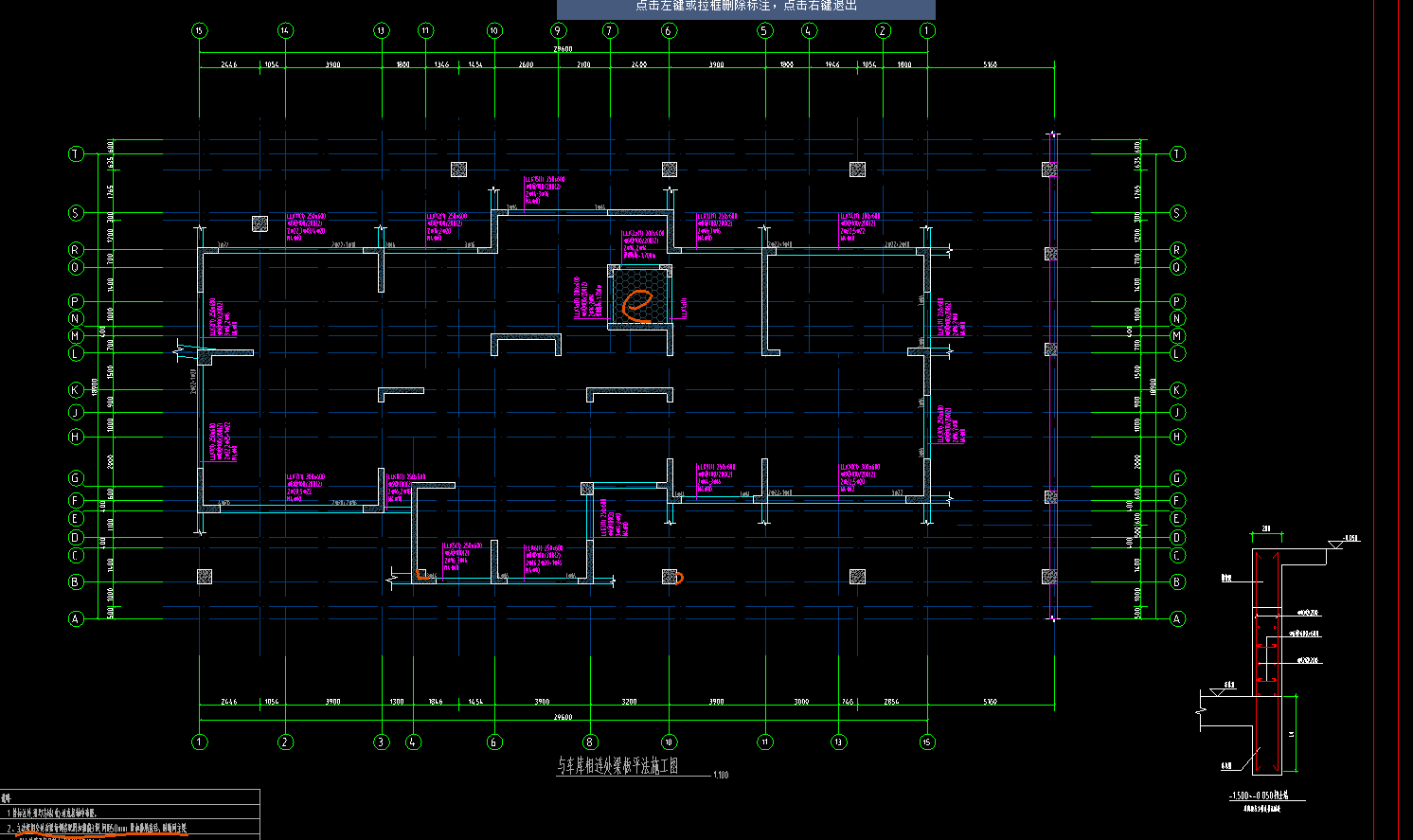This screenshot has height=840, width=1413.
Task: Click axis bubble 3 in the bottom row
Action: coord(381,742)
